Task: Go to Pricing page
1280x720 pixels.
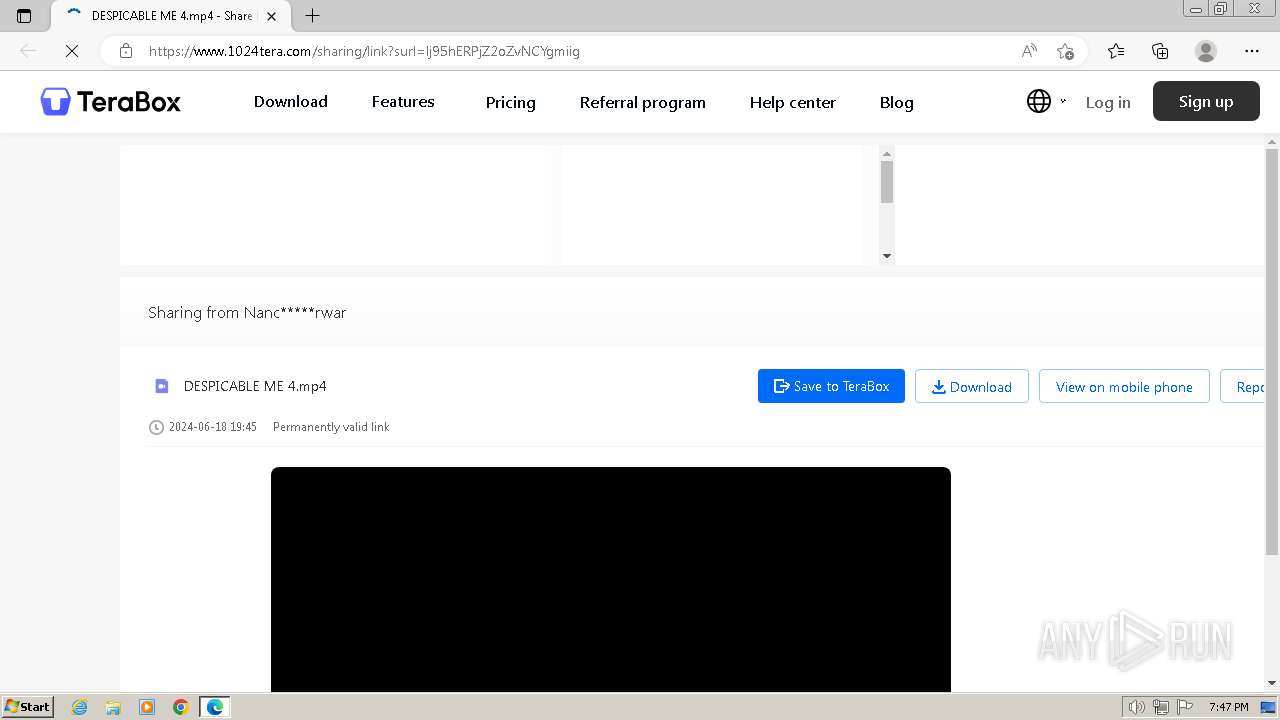Action: [x=511, y=102]
